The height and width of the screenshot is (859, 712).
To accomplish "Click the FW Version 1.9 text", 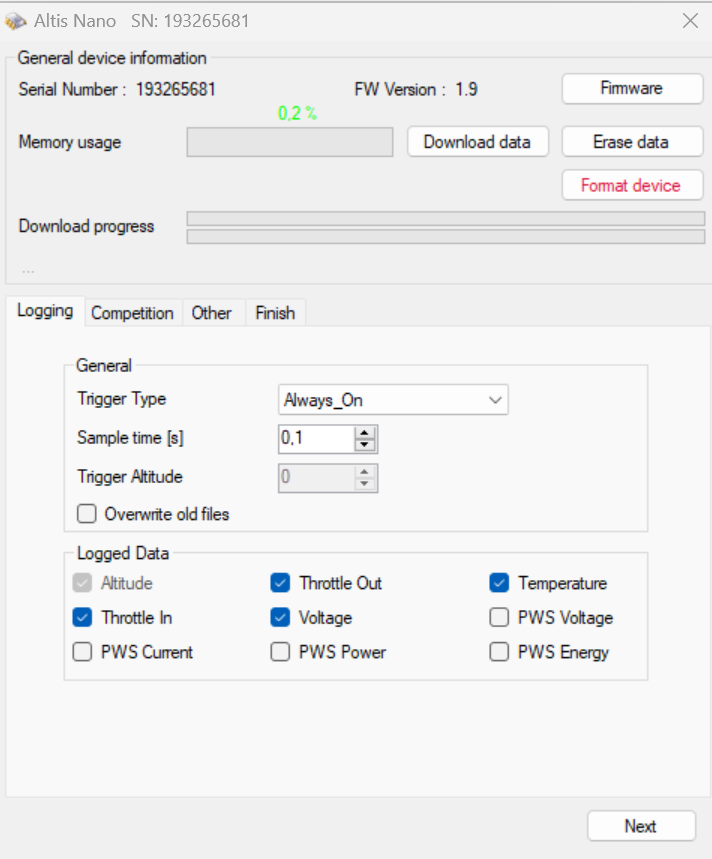I will click(x=416, y=89).
